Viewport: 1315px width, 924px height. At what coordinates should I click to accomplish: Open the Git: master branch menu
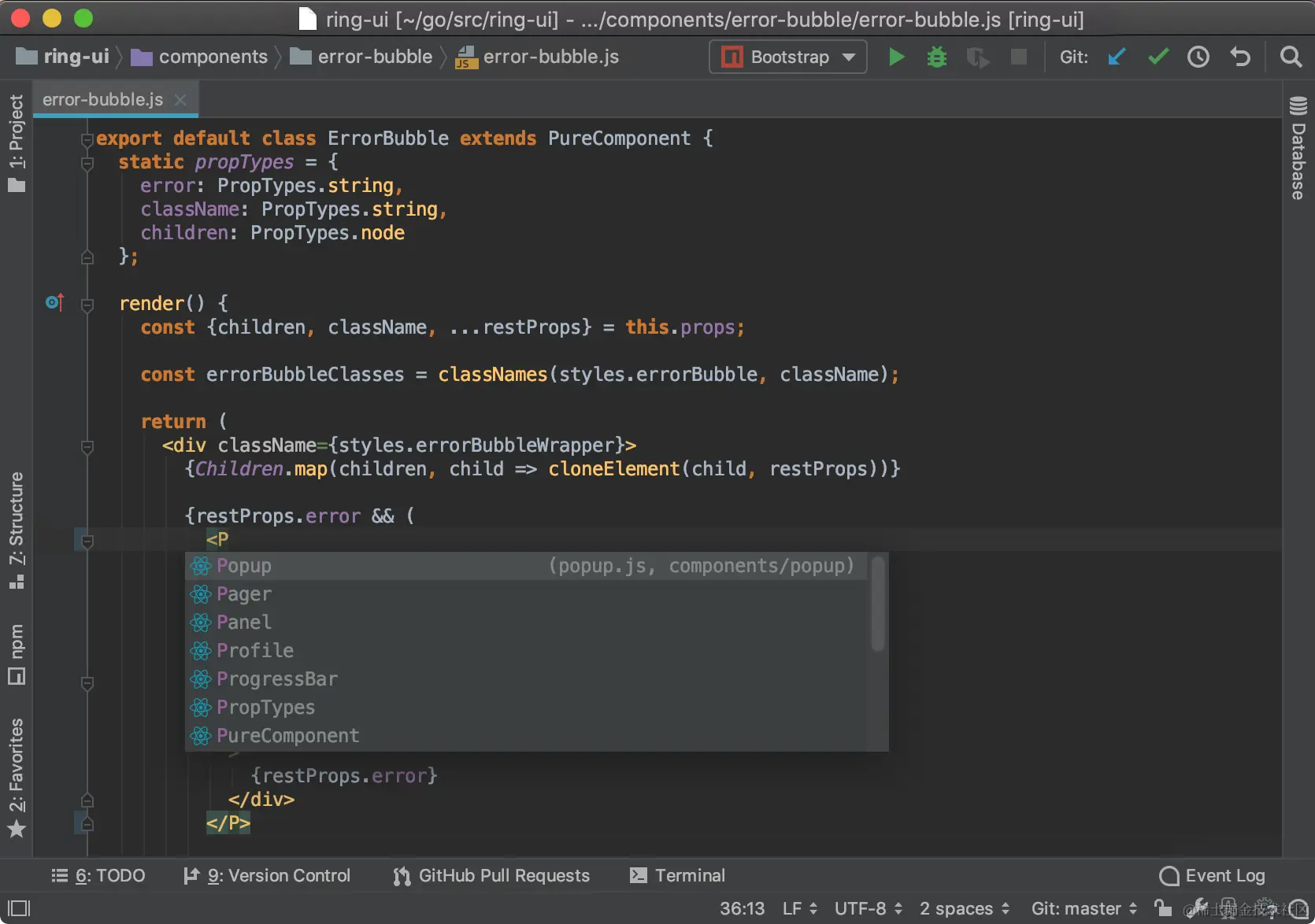(1084, 908)
